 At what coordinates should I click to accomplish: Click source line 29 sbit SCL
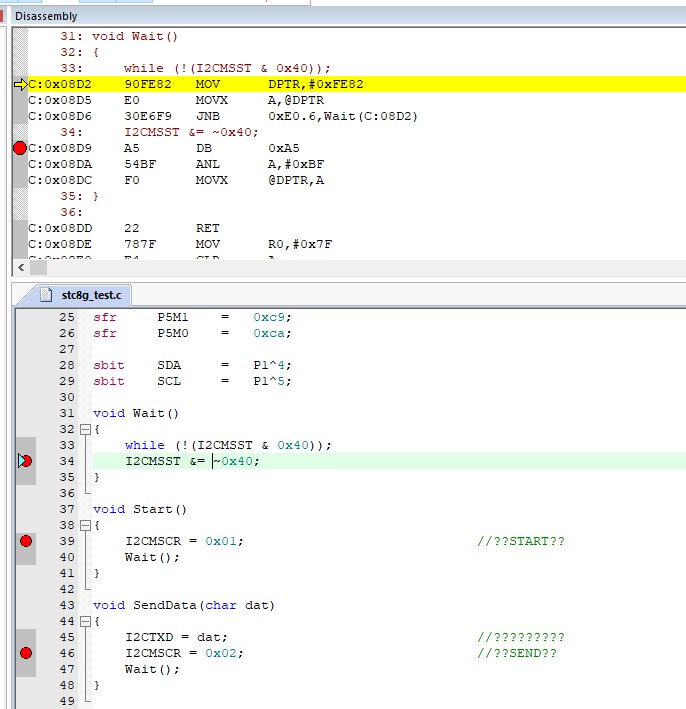(x=192, y=381)
